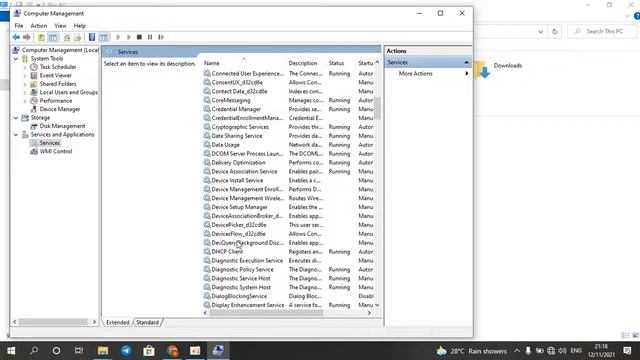
Task: Open the Windows Start menu
Action: coord(11,351)
